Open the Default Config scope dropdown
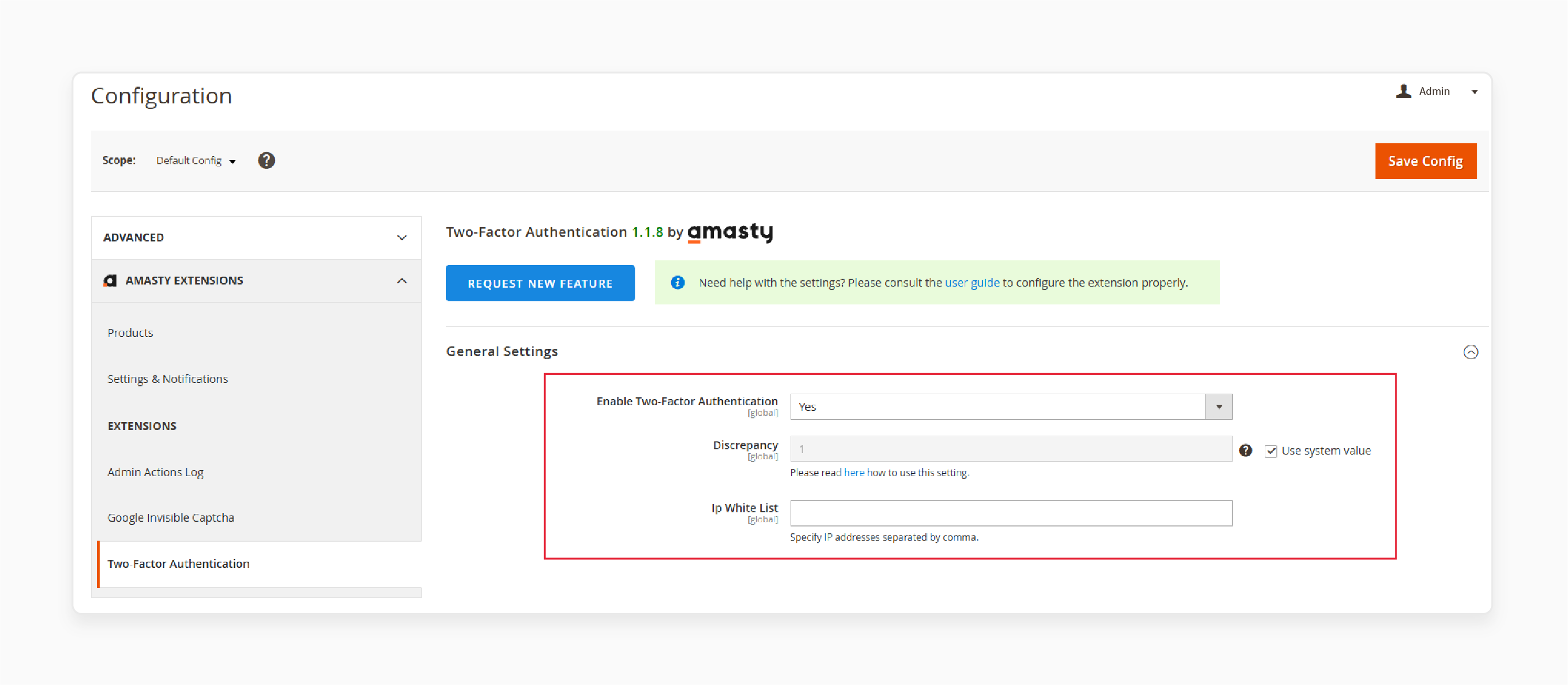 pyautogui.click(x=195, y=161)
